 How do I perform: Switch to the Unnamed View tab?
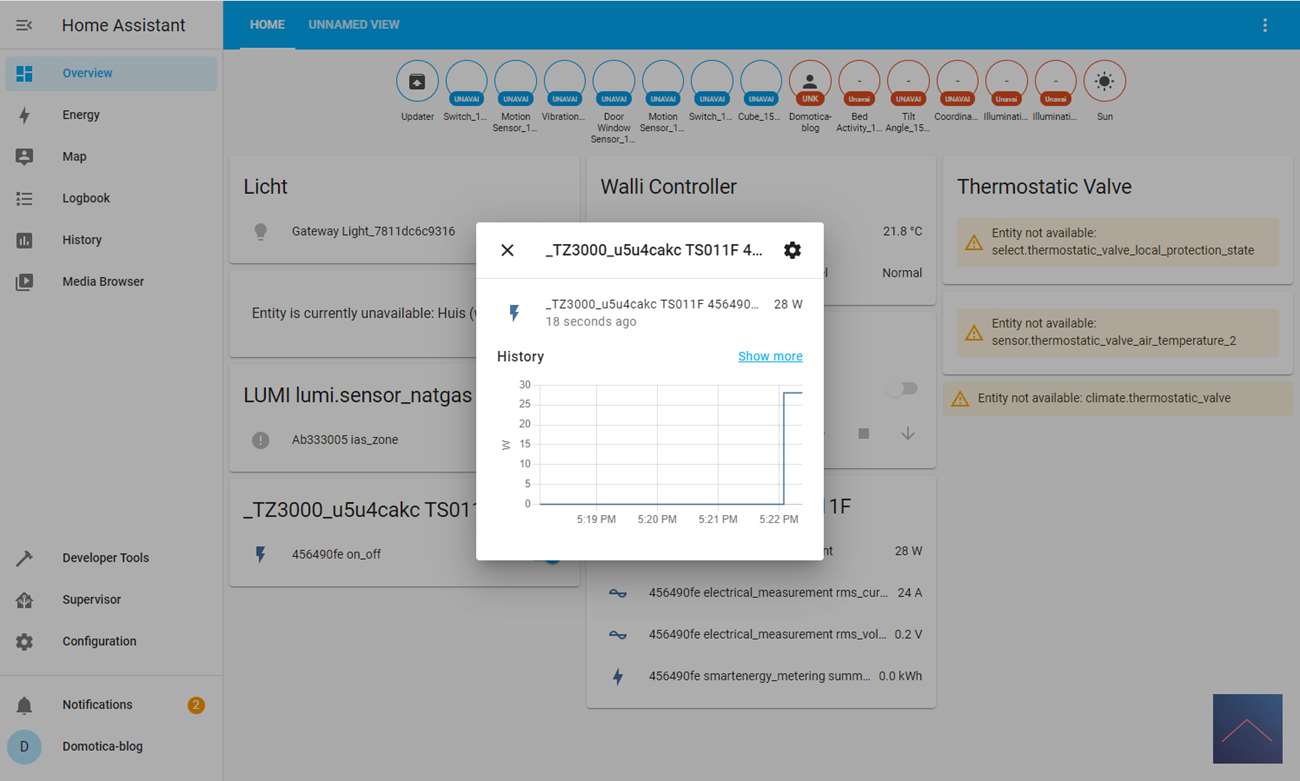point(354,25)
